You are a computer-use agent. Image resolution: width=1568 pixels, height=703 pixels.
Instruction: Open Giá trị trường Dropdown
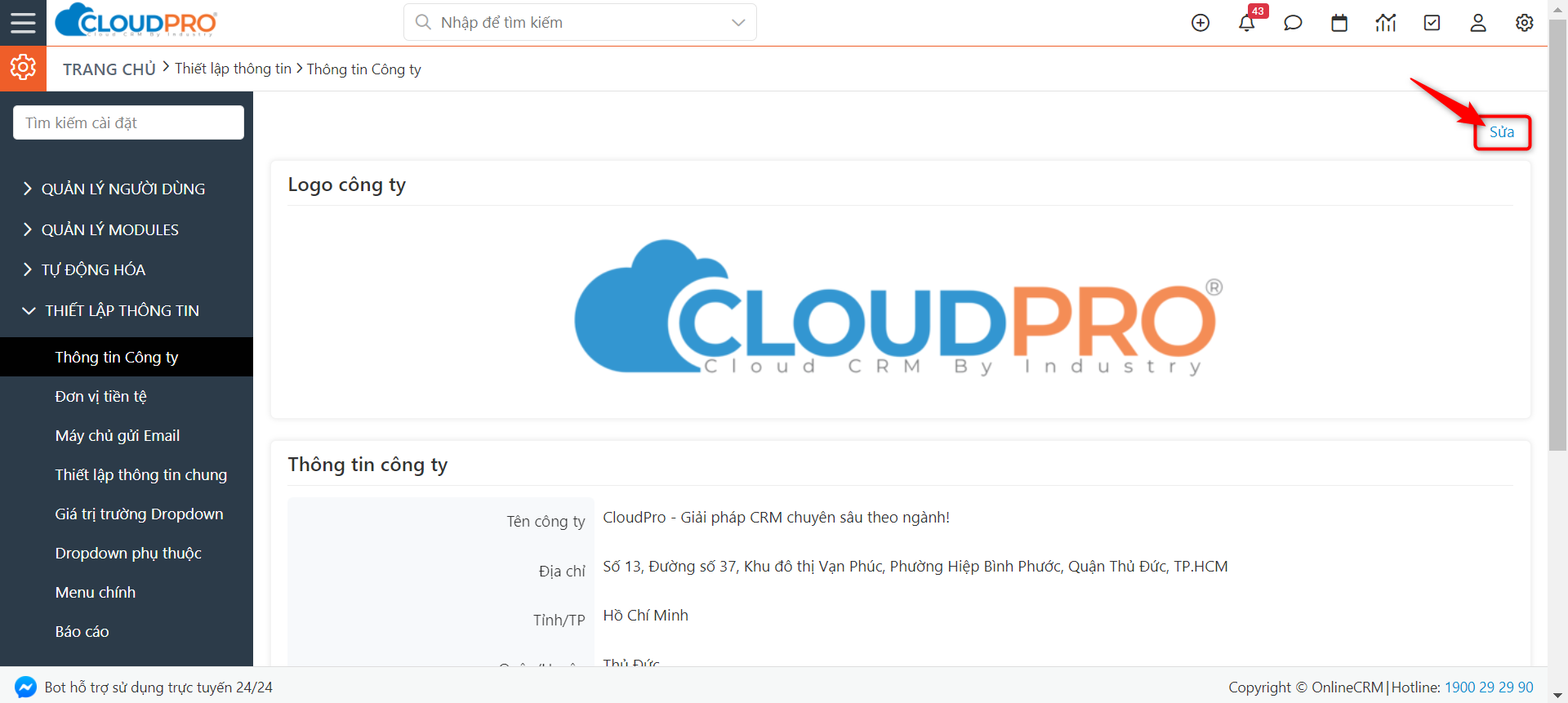139,514
